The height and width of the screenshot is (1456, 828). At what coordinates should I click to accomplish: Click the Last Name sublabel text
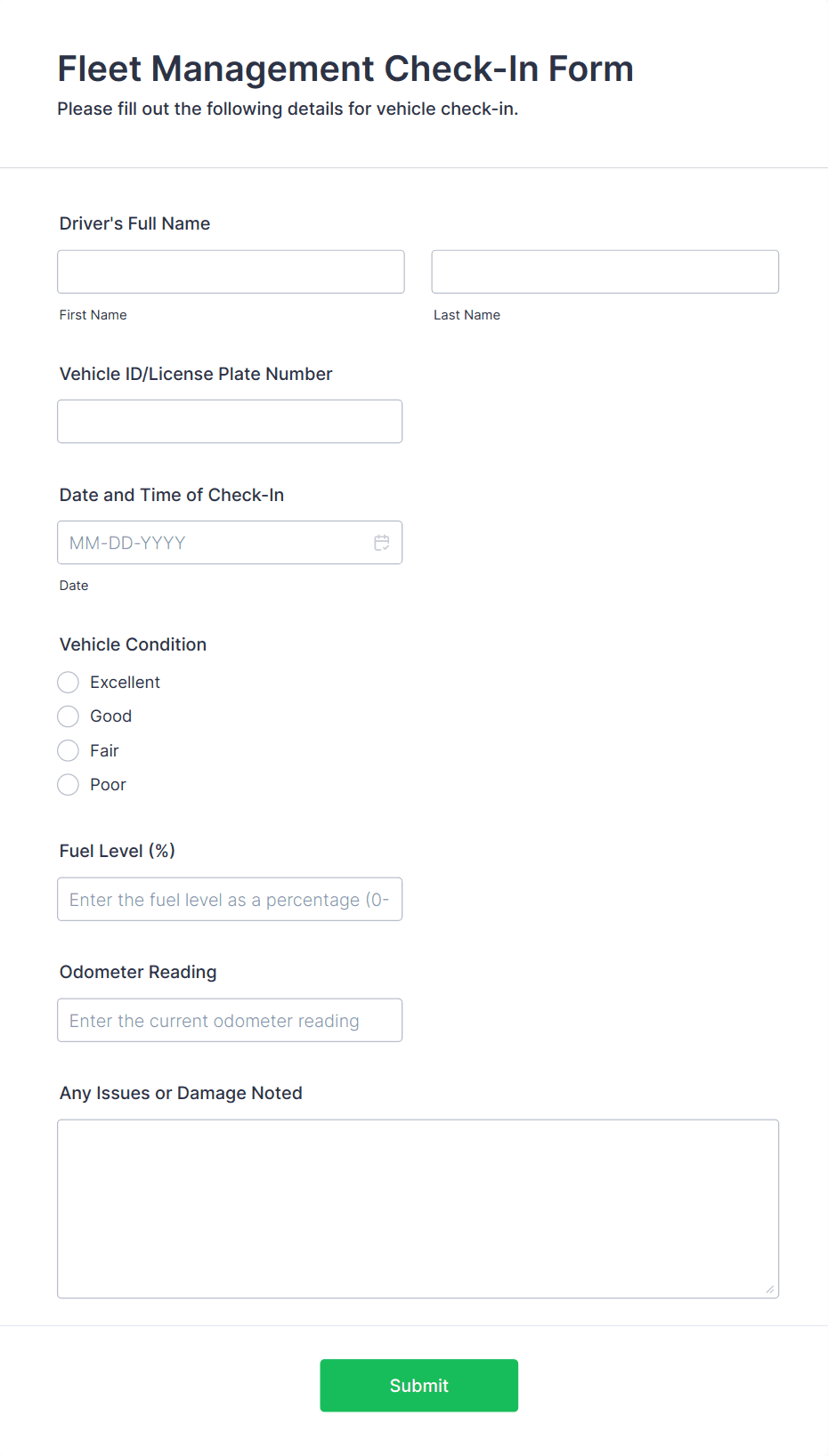click(467, 315)
